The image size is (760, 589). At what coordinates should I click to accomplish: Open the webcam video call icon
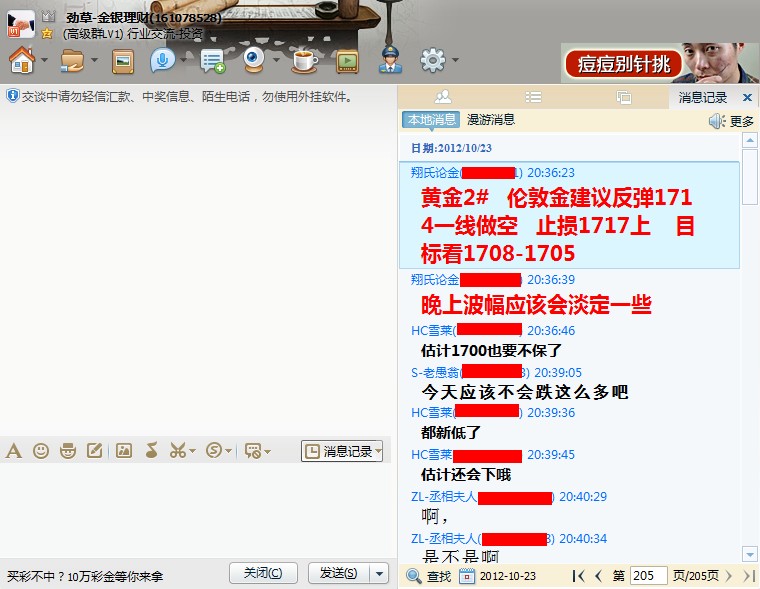point(255,61)
